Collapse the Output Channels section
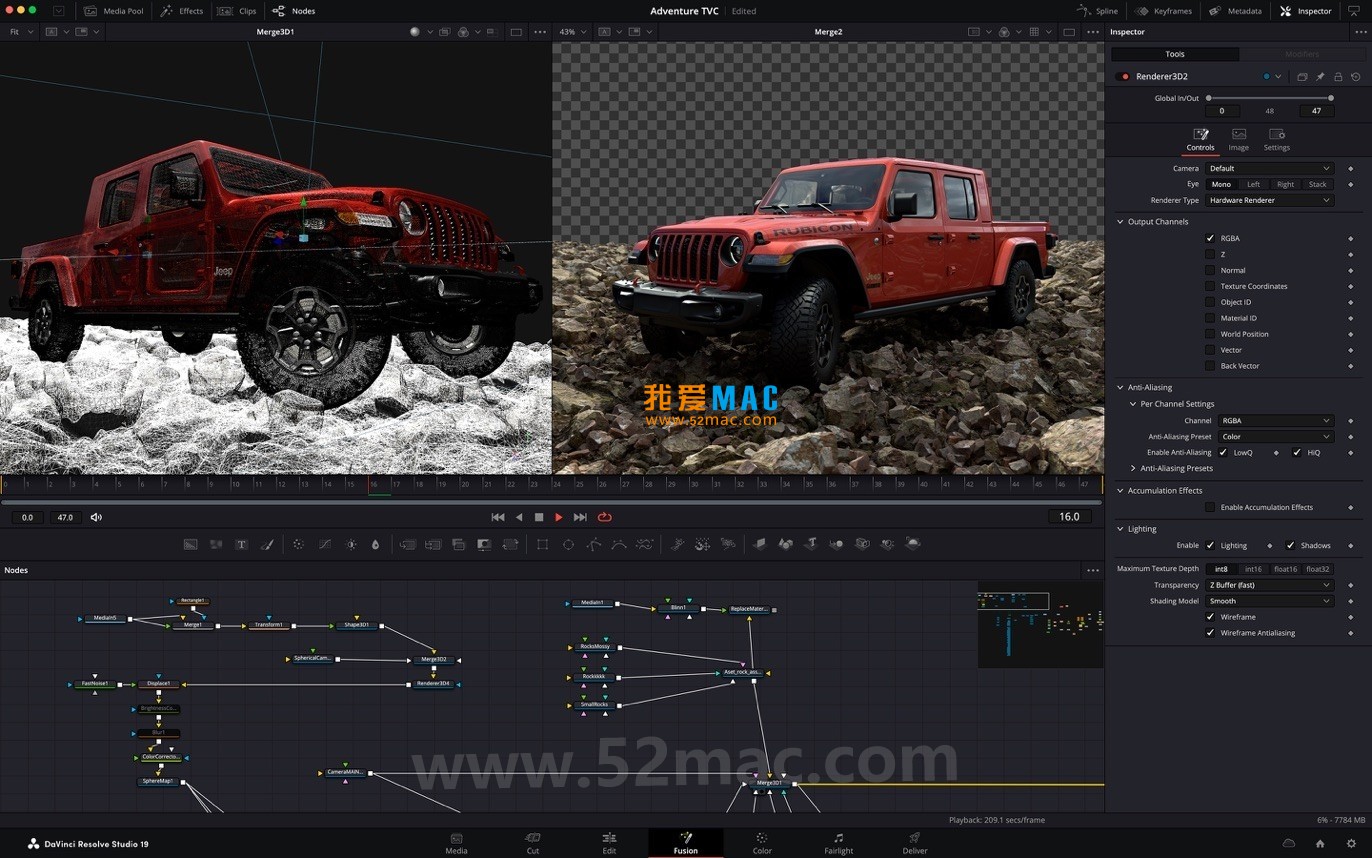This screenshot has height=858, width=1372. point(1120,221)
